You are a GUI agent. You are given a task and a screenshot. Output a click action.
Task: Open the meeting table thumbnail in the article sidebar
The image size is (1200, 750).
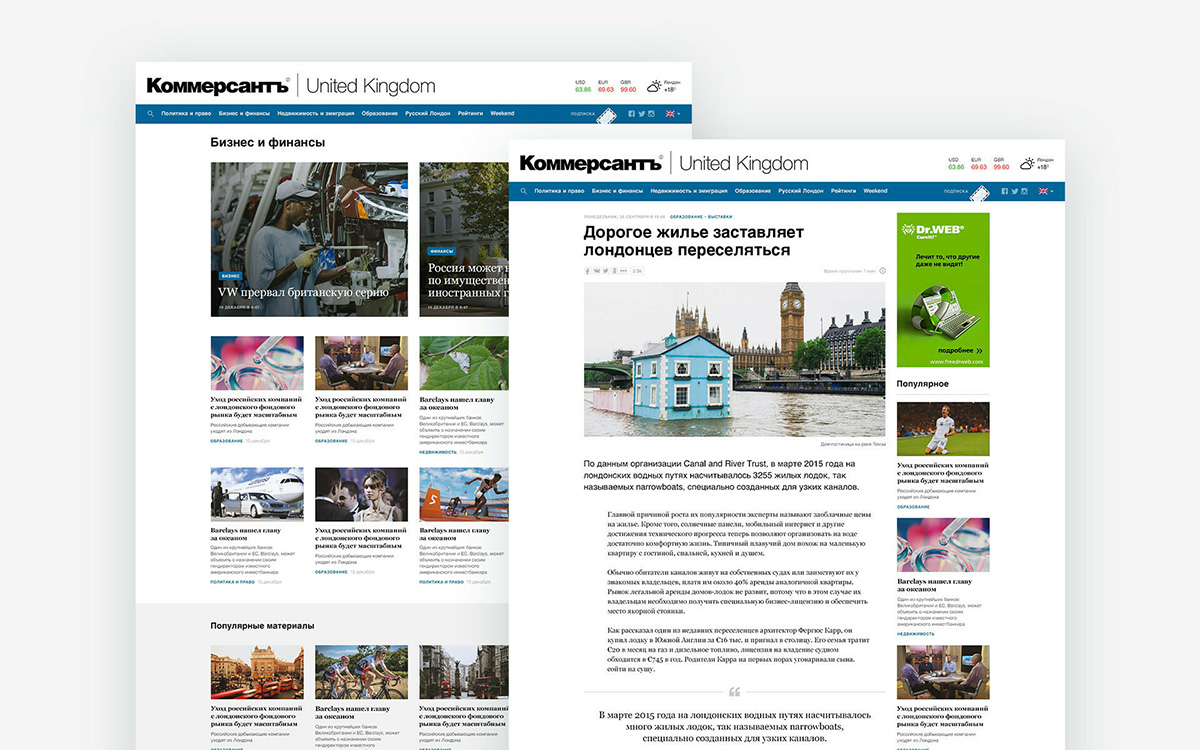click(943, 672)
